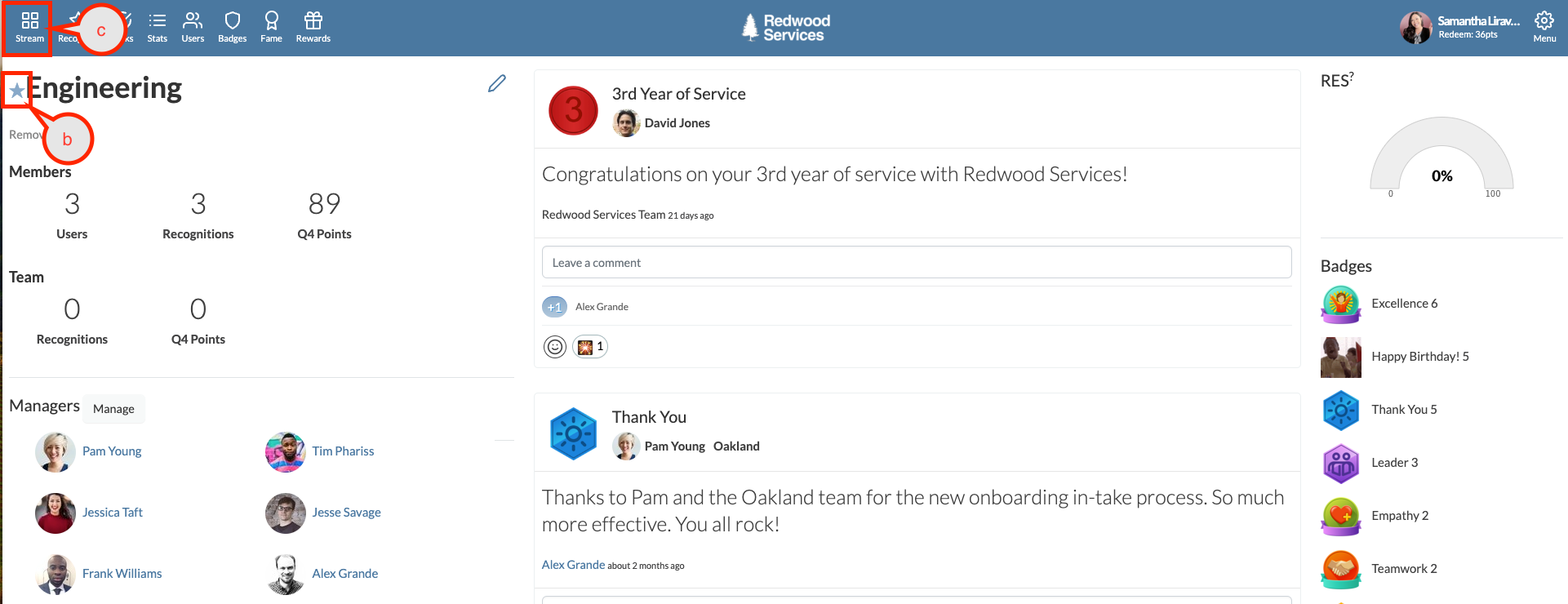Open Tim Phariss profile link

pos(343,451)
